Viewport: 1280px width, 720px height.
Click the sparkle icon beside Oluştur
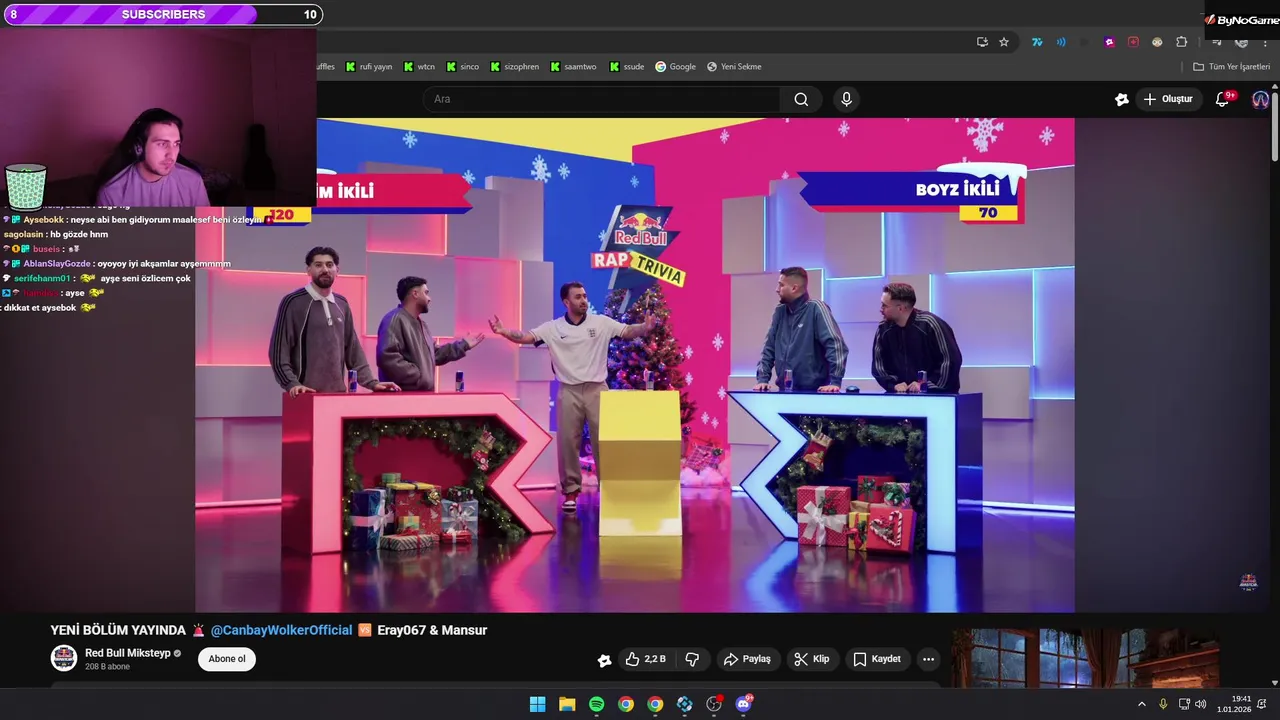[1122, 99]
